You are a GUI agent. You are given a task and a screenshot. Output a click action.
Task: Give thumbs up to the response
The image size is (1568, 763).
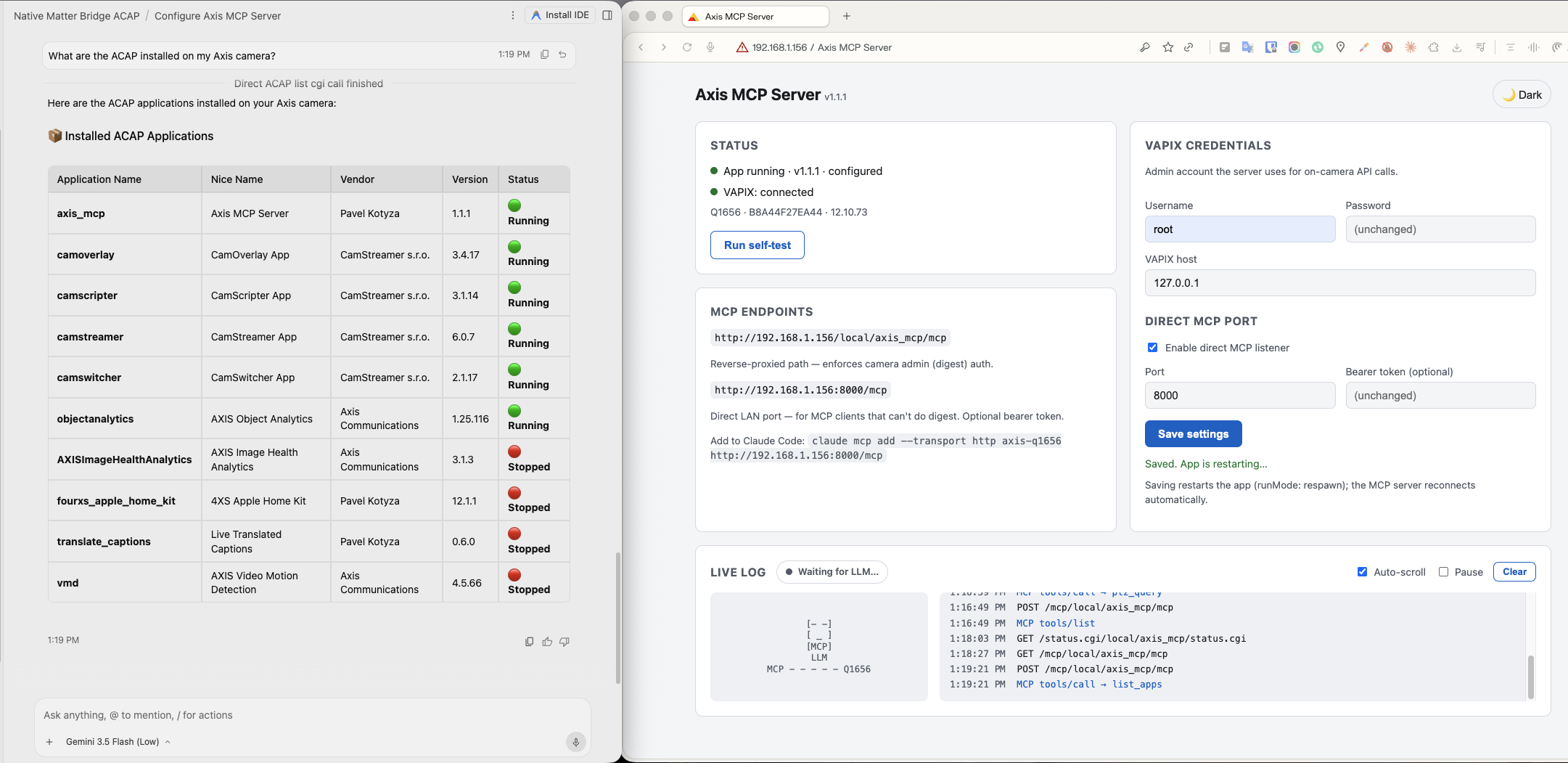(x=547, y=642)
